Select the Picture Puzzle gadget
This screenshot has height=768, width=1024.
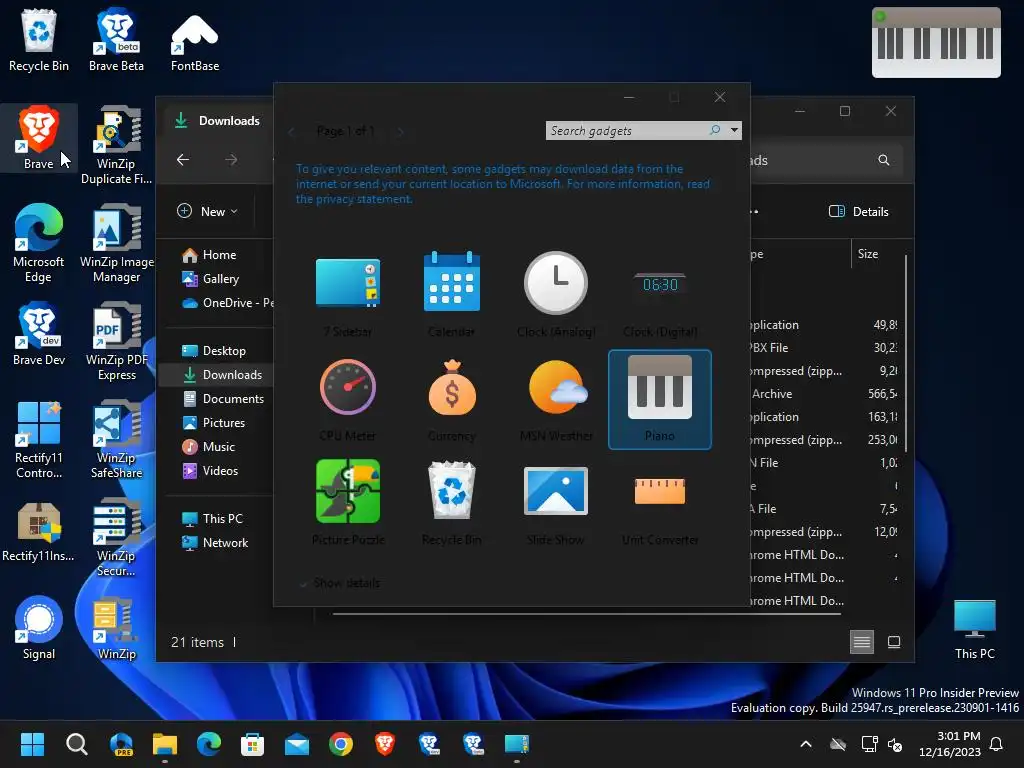click(x=347, y=504)
